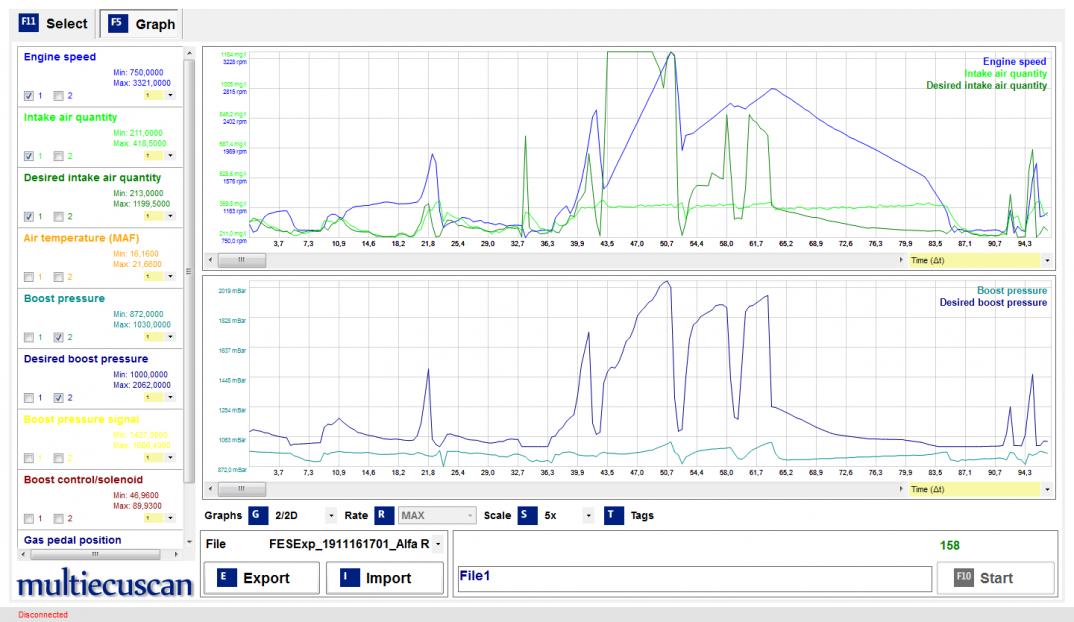This screenshot has width=1074, height=622.
Task: Click the Import button
Action: [385, 578]
